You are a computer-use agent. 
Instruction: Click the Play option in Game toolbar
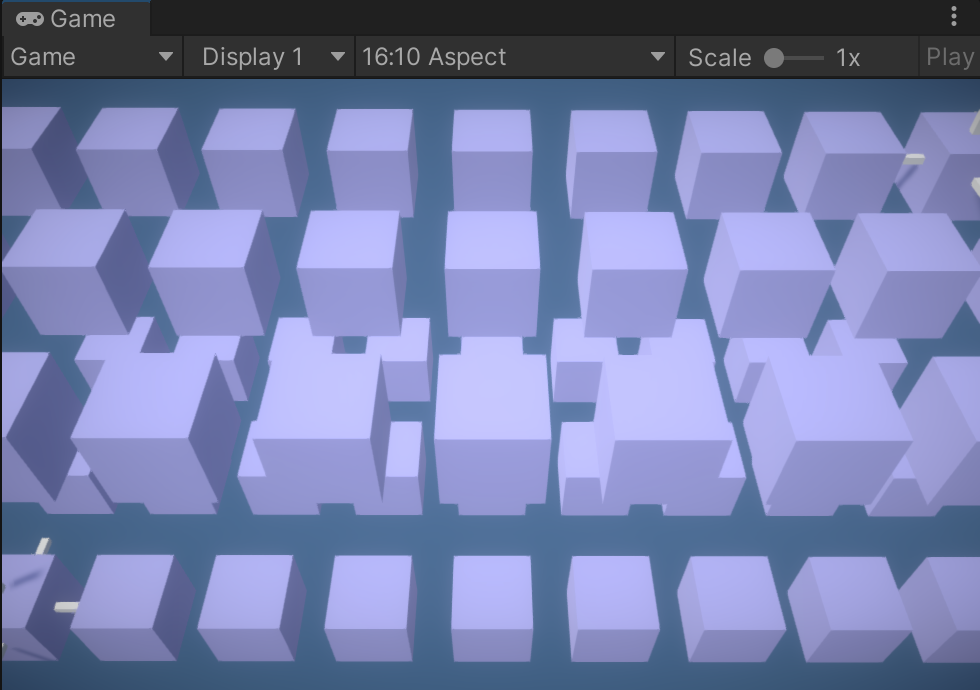(x=950, y=57)
